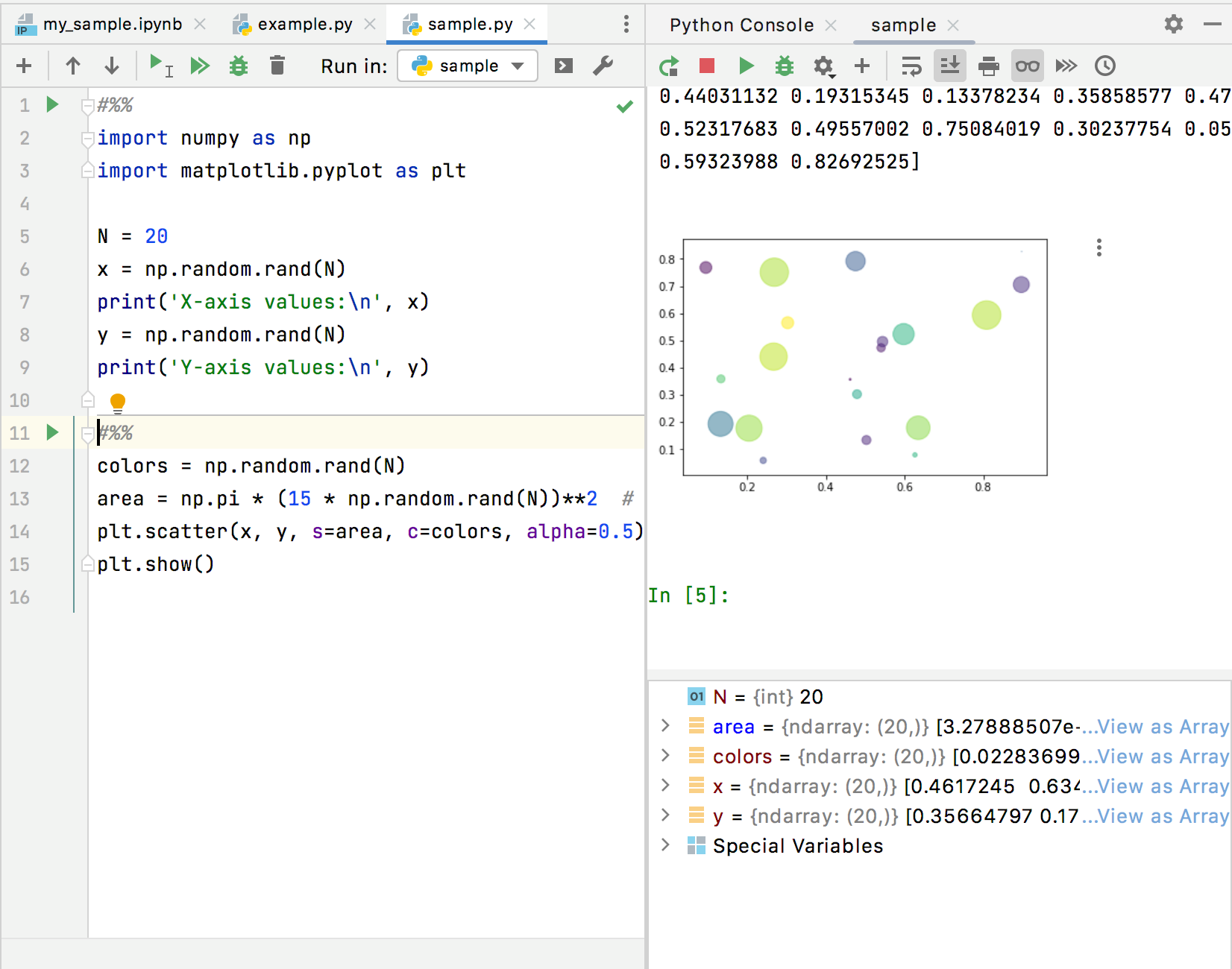Run cell at line 11 gutter arrow
This screenshot has height=969, width=1232.
point(52,432)
